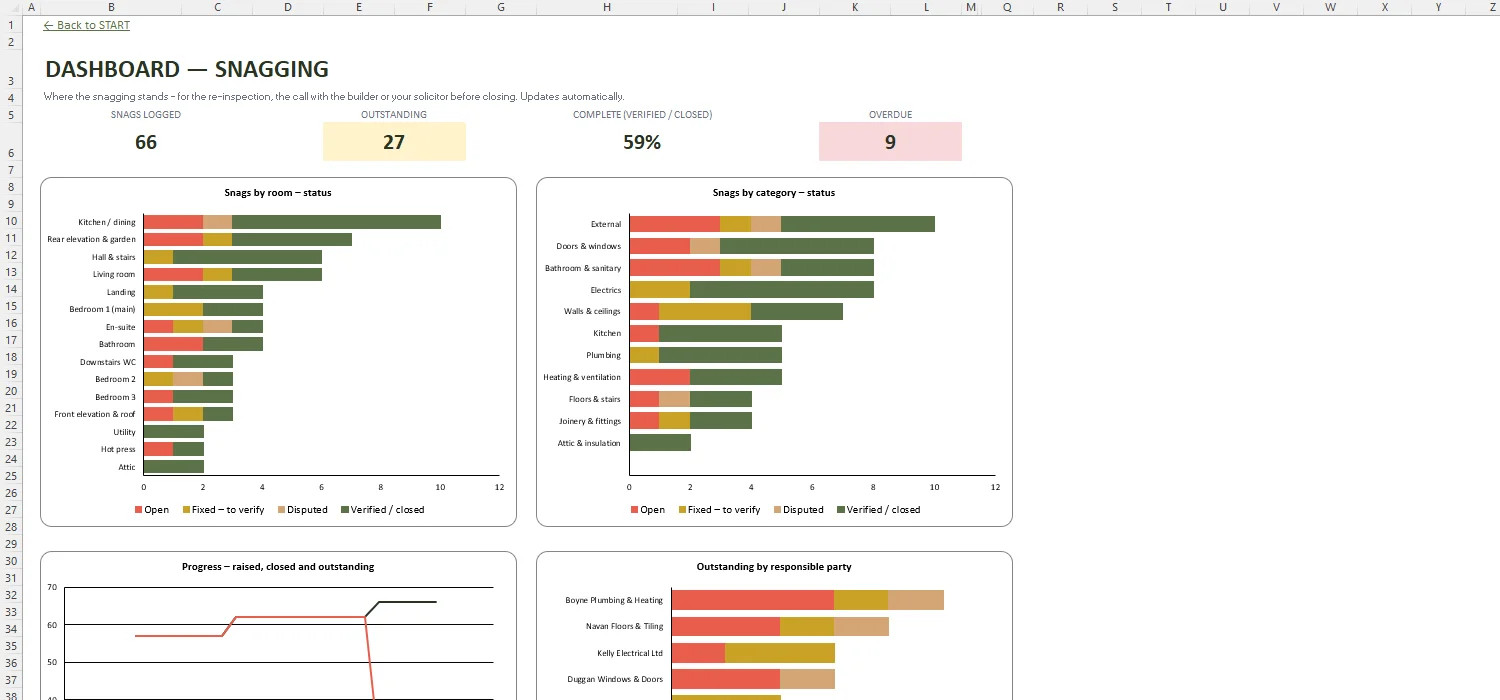
Task: Select the 'DASHBOARD — SNAGGING' heading
Action: tap(187, 69)
